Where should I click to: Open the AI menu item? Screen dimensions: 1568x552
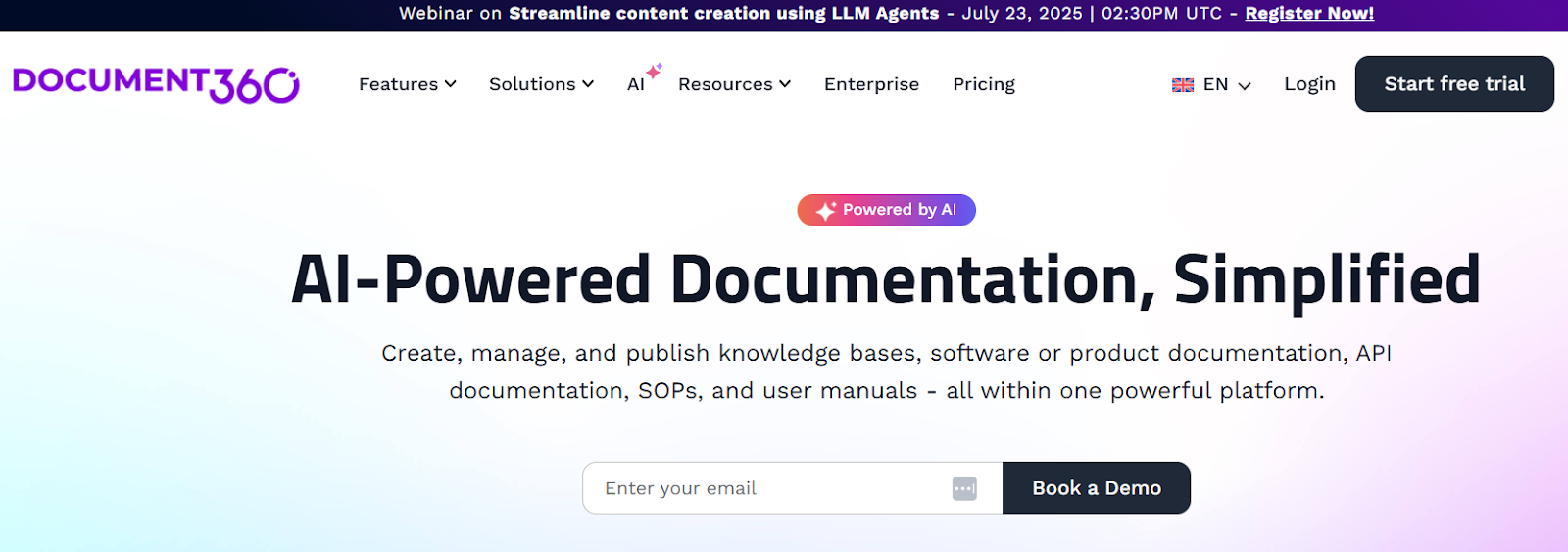point(636,84)
